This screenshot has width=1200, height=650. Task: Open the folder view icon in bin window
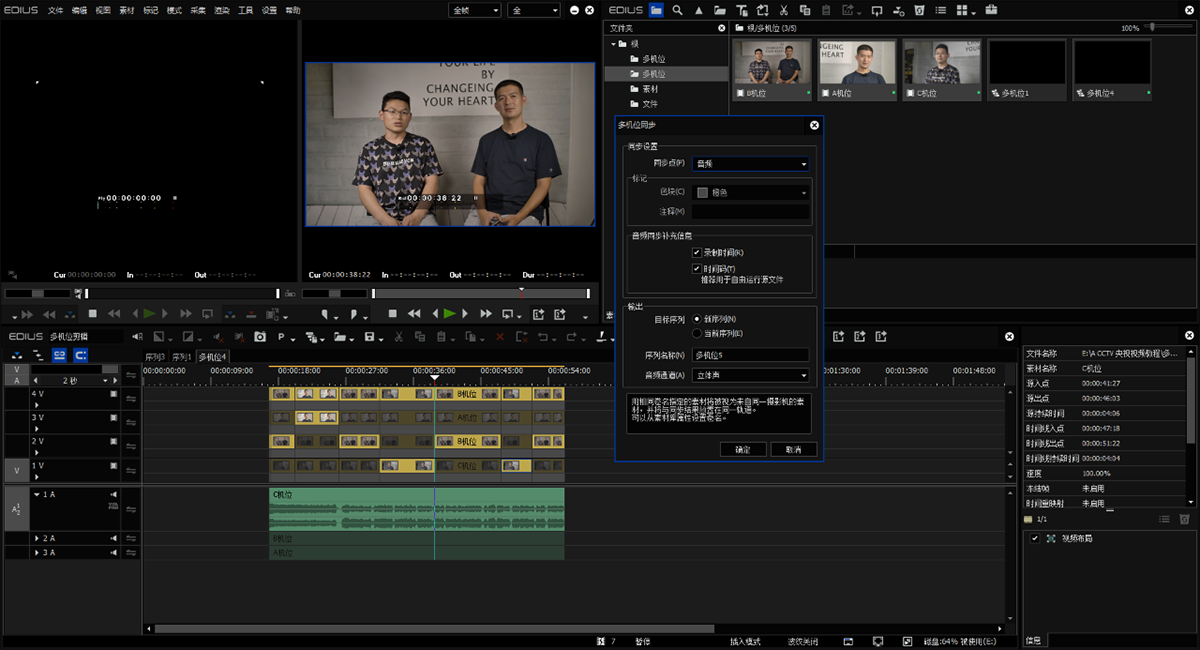tap(656, 10)
